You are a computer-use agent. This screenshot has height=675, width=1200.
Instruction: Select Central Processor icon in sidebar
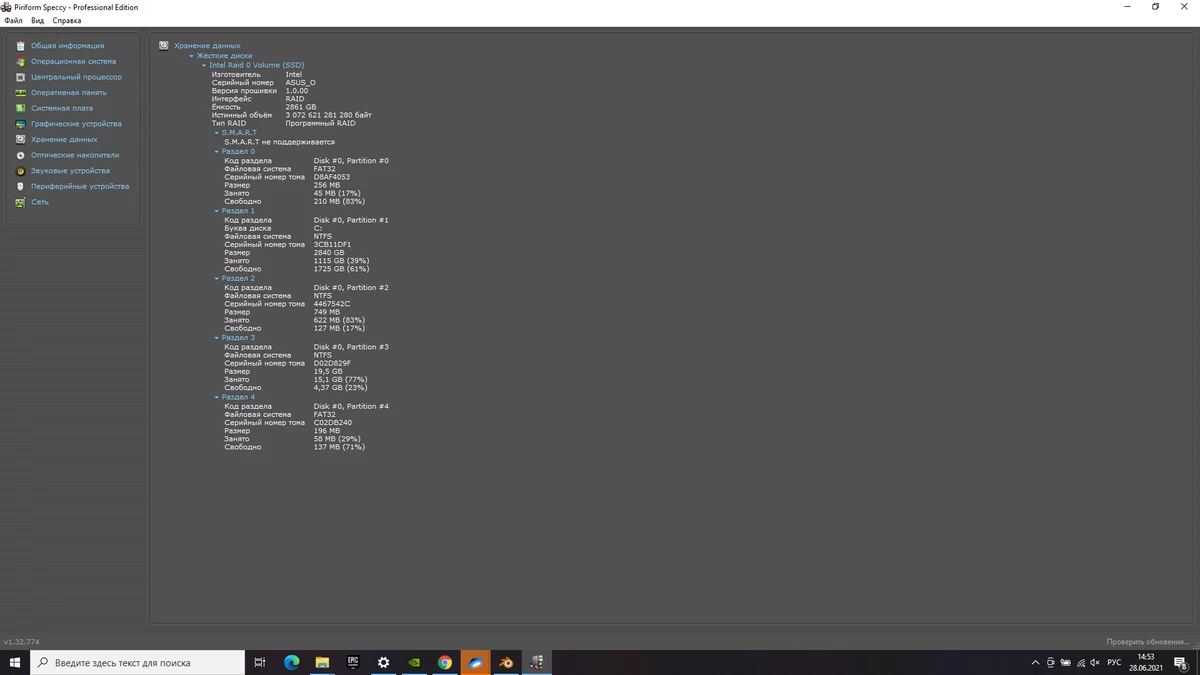[20, 77]
